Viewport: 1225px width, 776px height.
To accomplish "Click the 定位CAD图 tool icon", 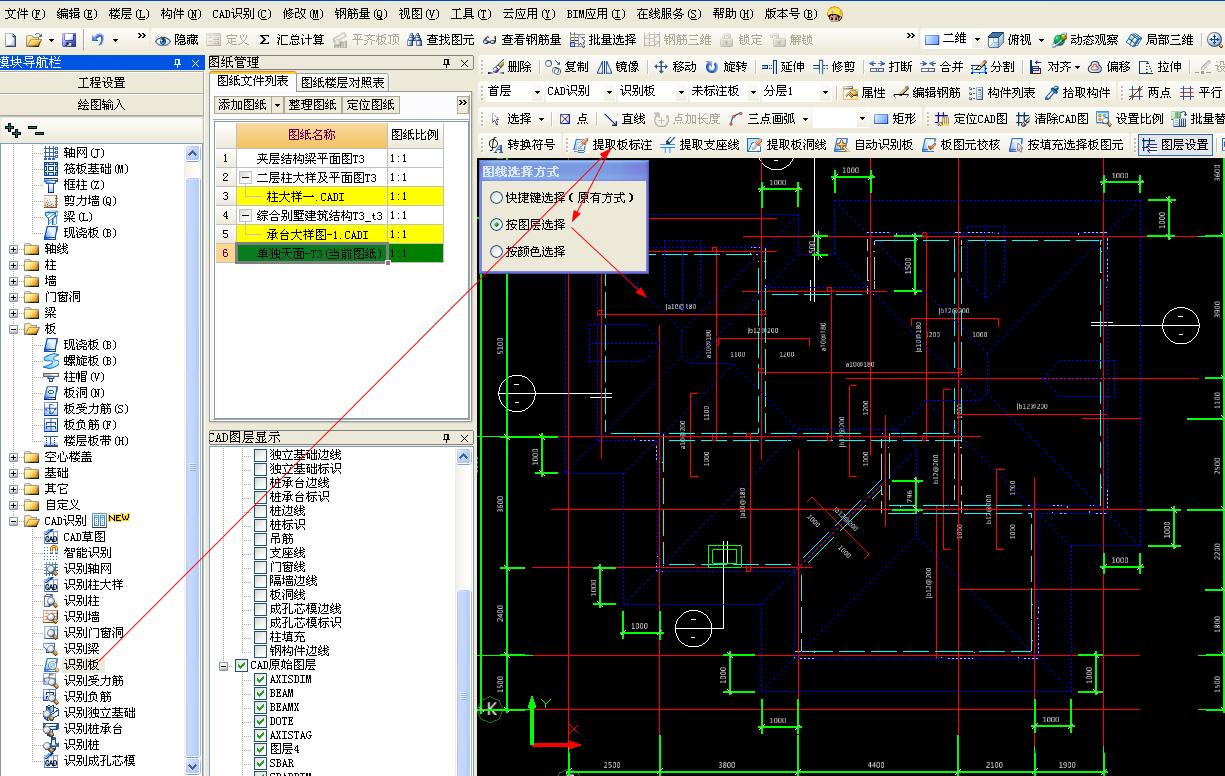I will pos(940,119).
